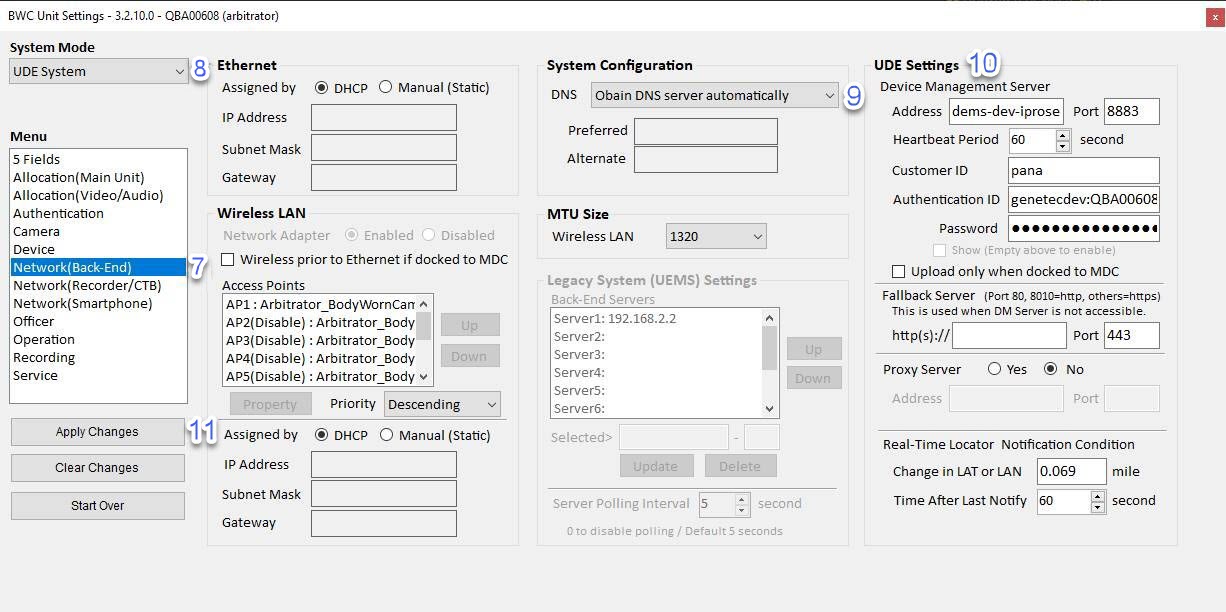Click the Authentication ID field
1226x612 pixels.
pos(1084,199)
